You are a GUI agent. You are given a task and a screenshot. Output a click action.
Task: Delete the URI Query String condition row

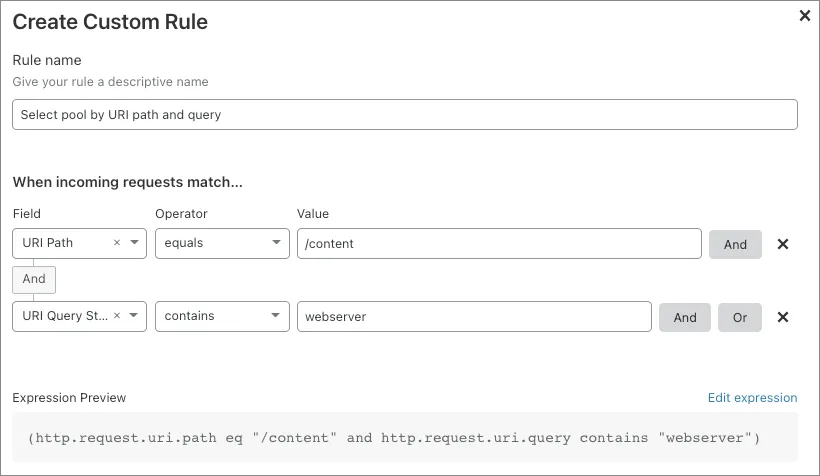[783, 317]
